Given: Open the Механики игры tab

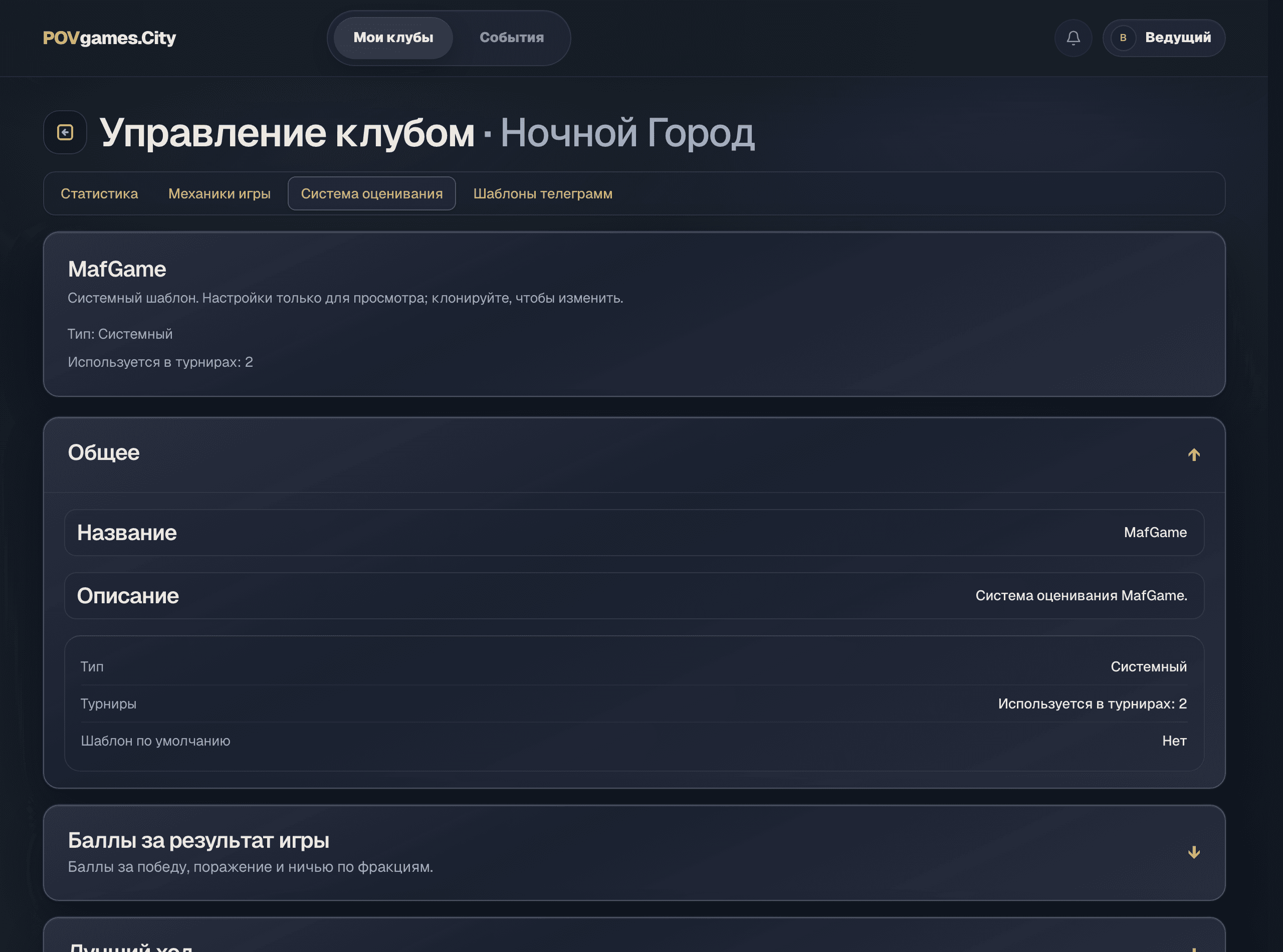Looking at the screenshot, I should click(219, 193).
